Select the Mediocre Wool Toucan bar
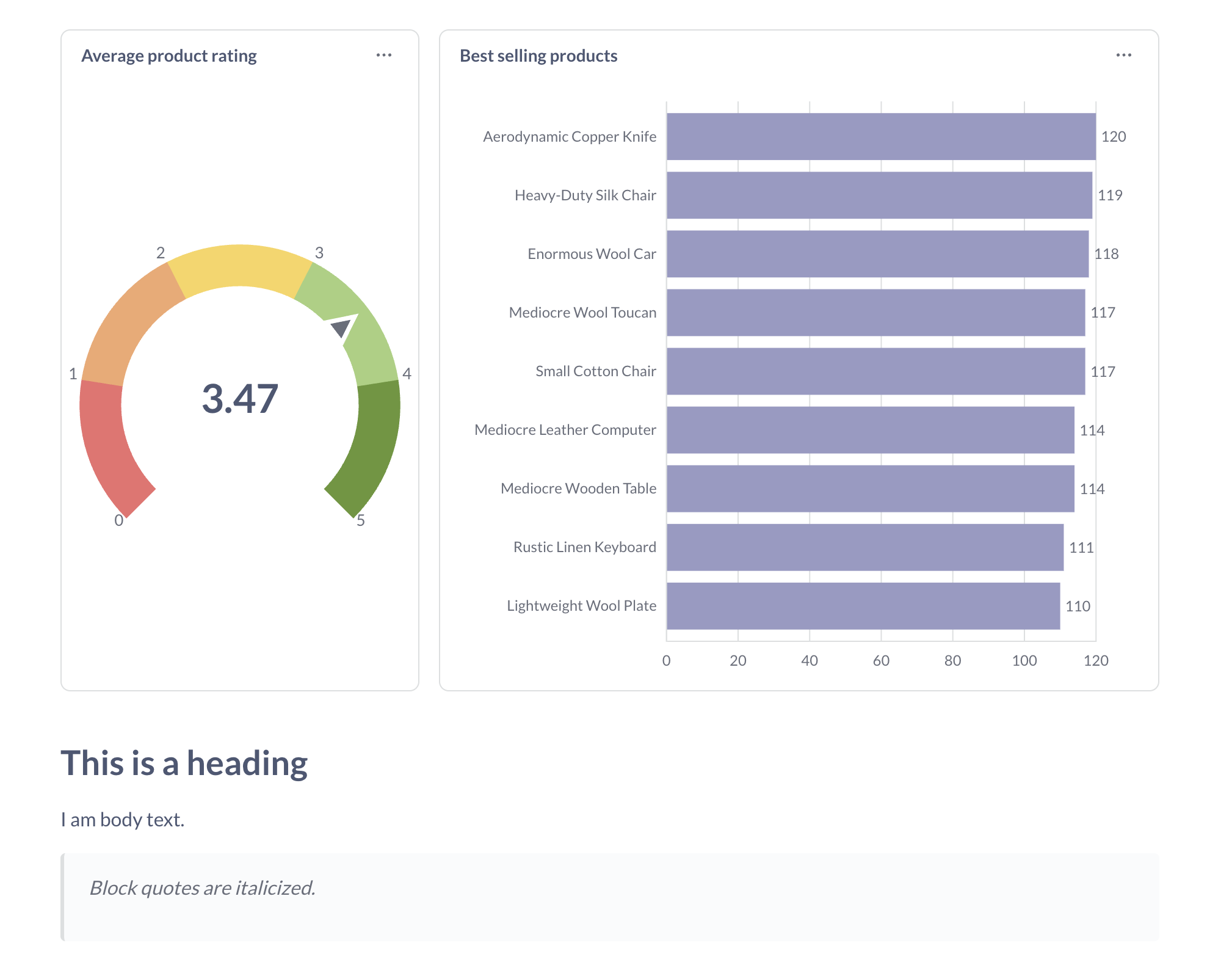Viewport: 1232px width, 954px height. click(x=875, y=313)
